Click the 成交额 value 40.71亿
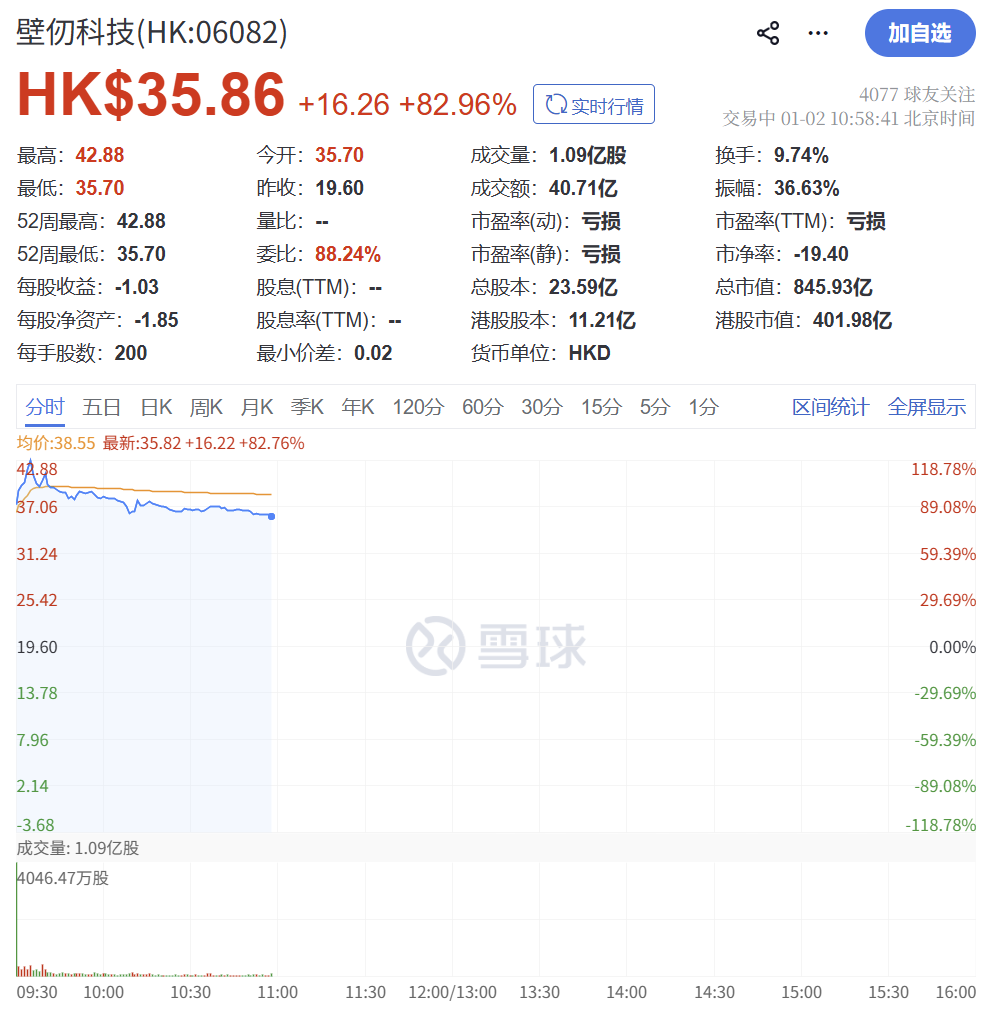Image resolution: width=998 pixels, height=1016 pixels. tap(583, 188)
